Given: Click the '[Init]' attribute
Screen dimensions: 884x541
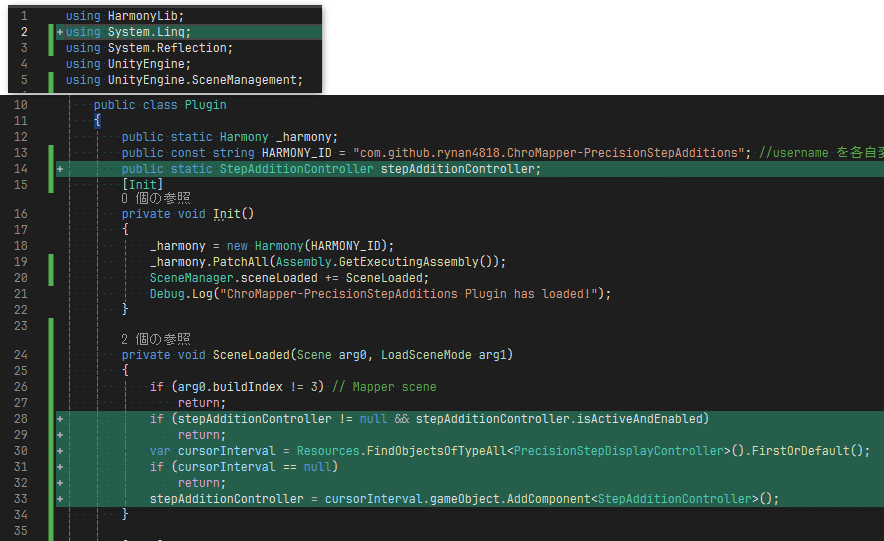Looking at the screenshot, I should tap(142, 185).
